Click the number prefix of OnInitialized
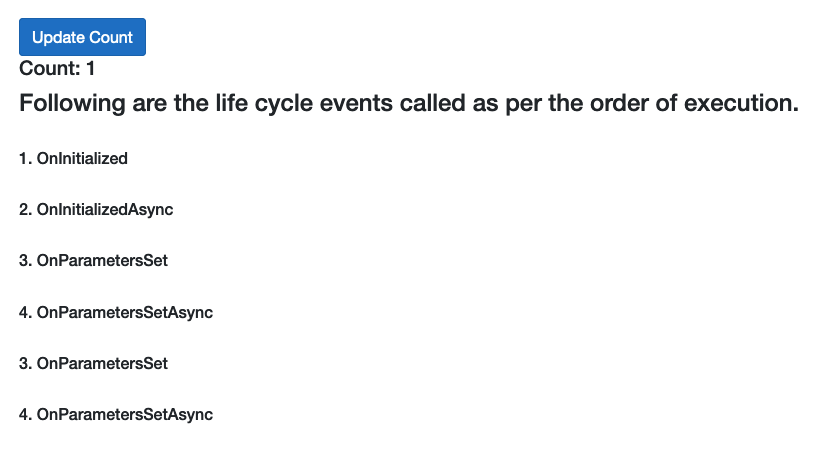The width and height of the screenshot is (817, 449). [x=26, y=158]
